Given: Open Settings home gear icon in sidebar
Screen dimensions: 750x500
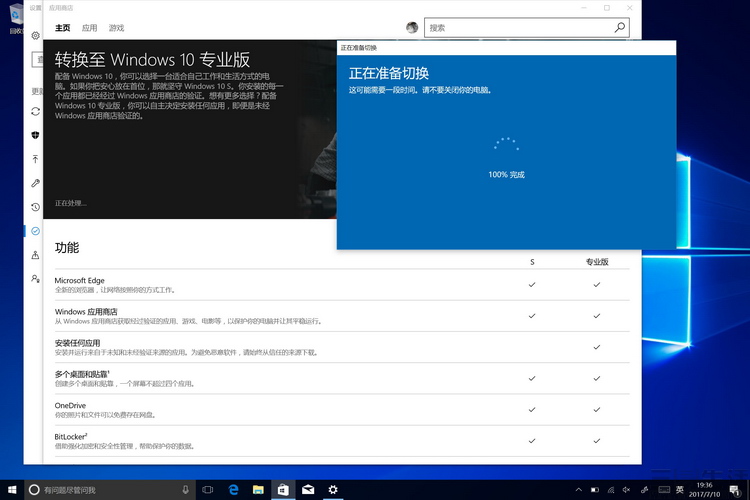Looking at the screenshot, I should click(35, 35).
